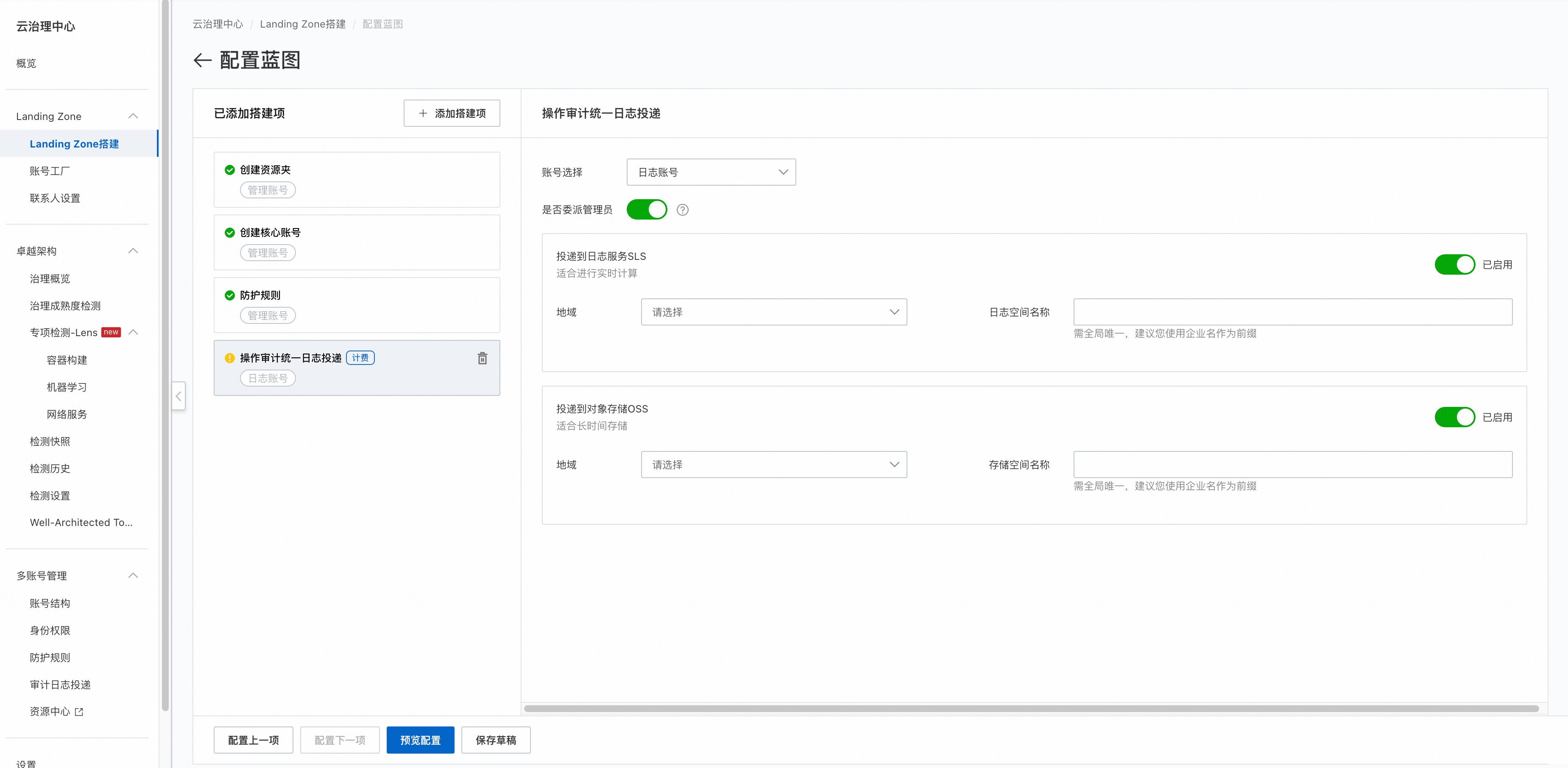1568x768 pixels.
Task: Open 账号工厂 in the sidebar
Action: click(50, 171)
